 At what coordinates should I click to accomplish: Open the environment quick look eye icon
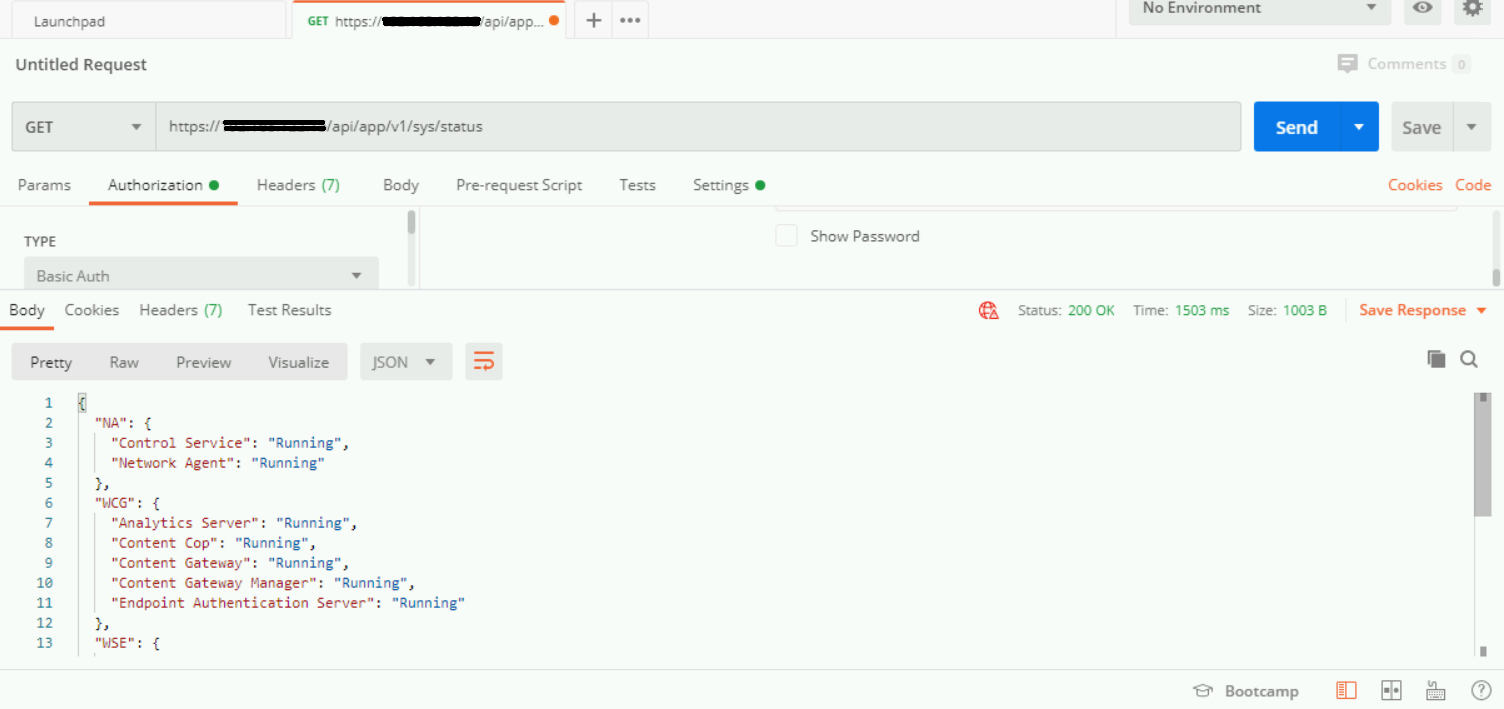(x=1422, y=9)
